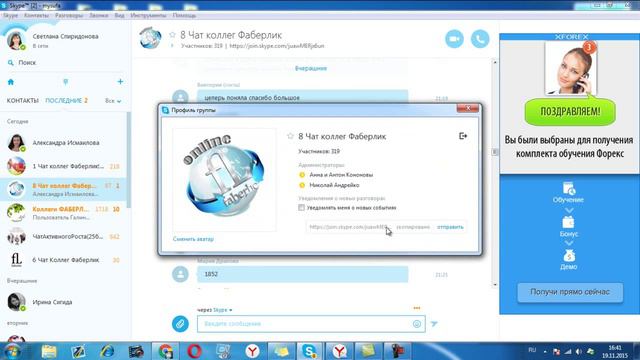Click the message input field
Image resolution: width=640 pixels, height=360 pixels.
[x=311, y=324]
